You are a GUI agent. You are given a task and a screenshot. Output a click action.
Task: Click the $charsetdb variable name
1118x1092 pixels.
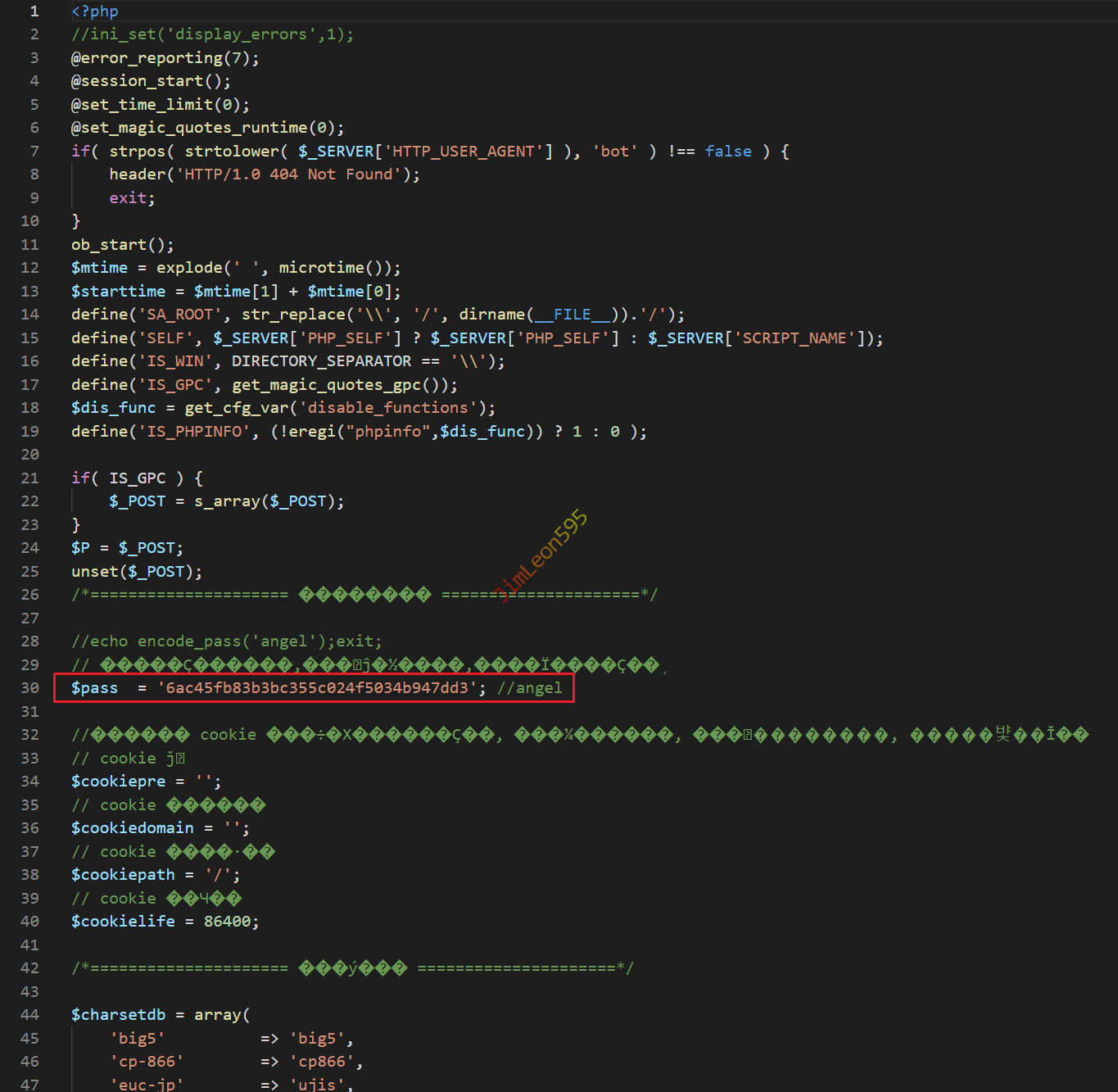point(118,1015)
